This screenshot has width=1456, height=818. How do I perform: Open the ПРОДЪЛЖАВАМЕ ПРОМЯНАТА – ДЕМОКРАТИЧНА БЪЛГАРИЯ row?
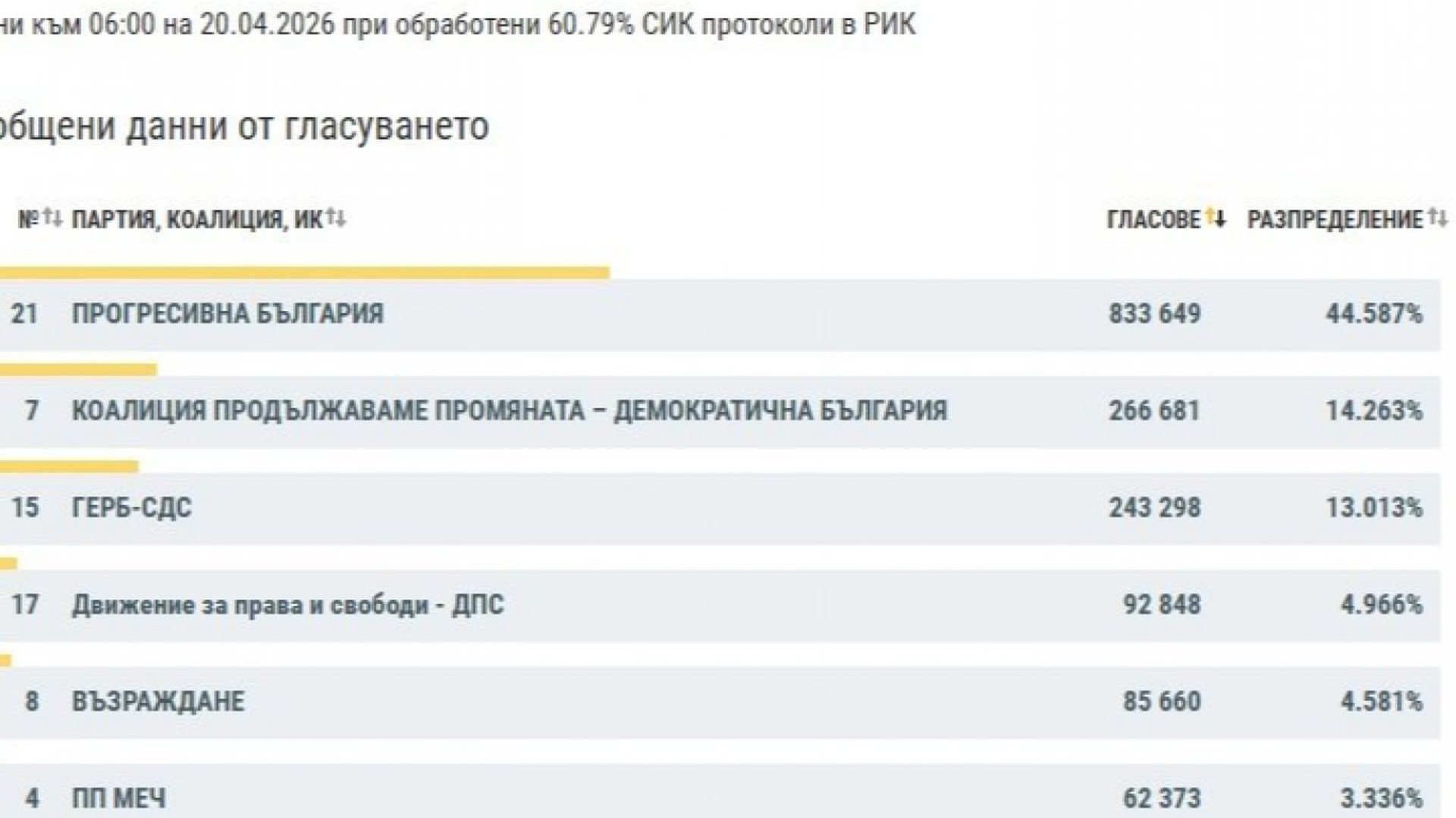tap(509, 411)
